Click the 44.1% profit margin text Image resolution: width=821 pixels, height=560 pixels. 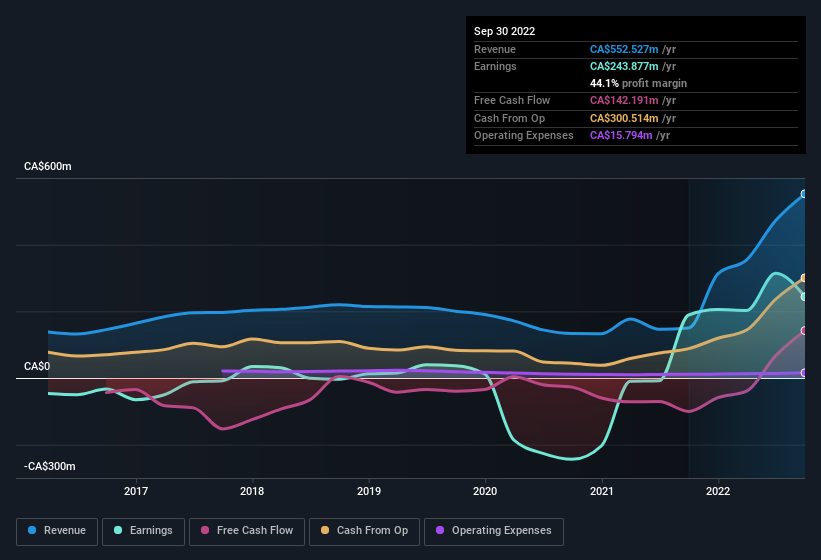(638, 83)
